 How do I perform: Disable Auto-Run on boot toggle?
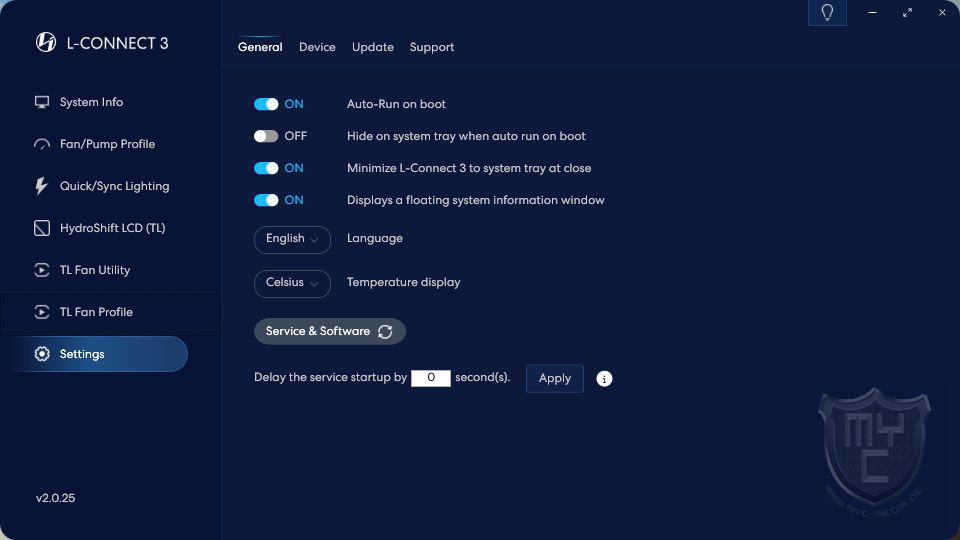pyautogui.click(x=266, y=104)
